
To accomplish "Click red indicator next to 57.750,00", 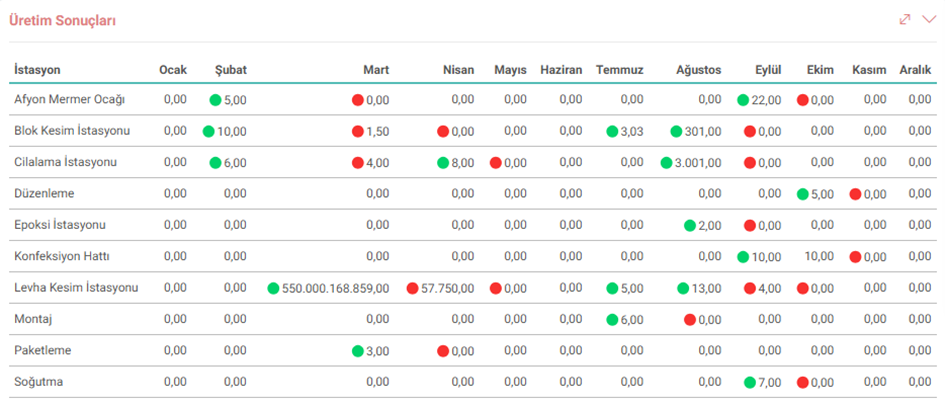I will pos(412,289).
